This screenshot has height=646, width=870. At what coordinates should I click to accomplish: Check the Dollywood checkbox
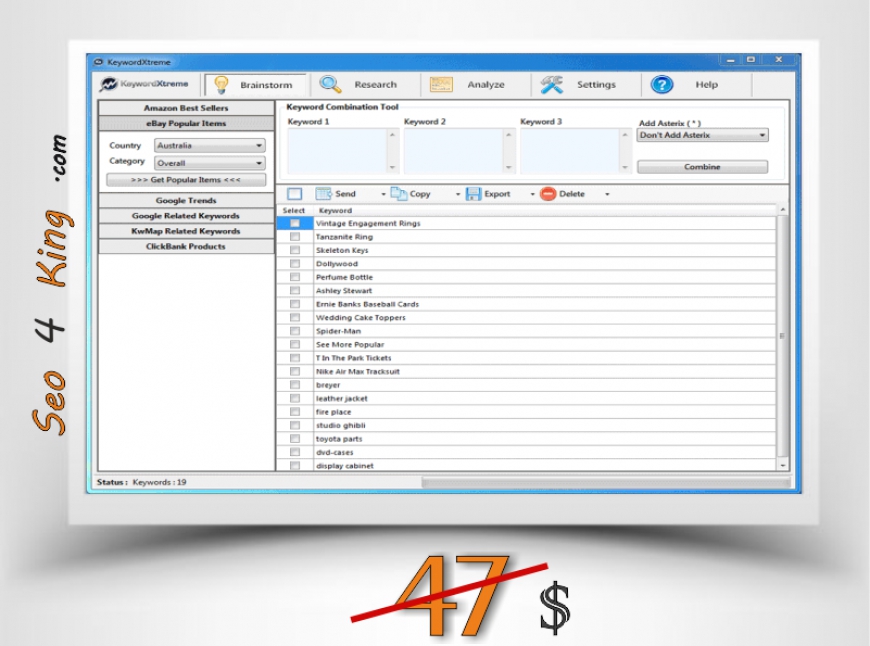[x=295, y=264]
